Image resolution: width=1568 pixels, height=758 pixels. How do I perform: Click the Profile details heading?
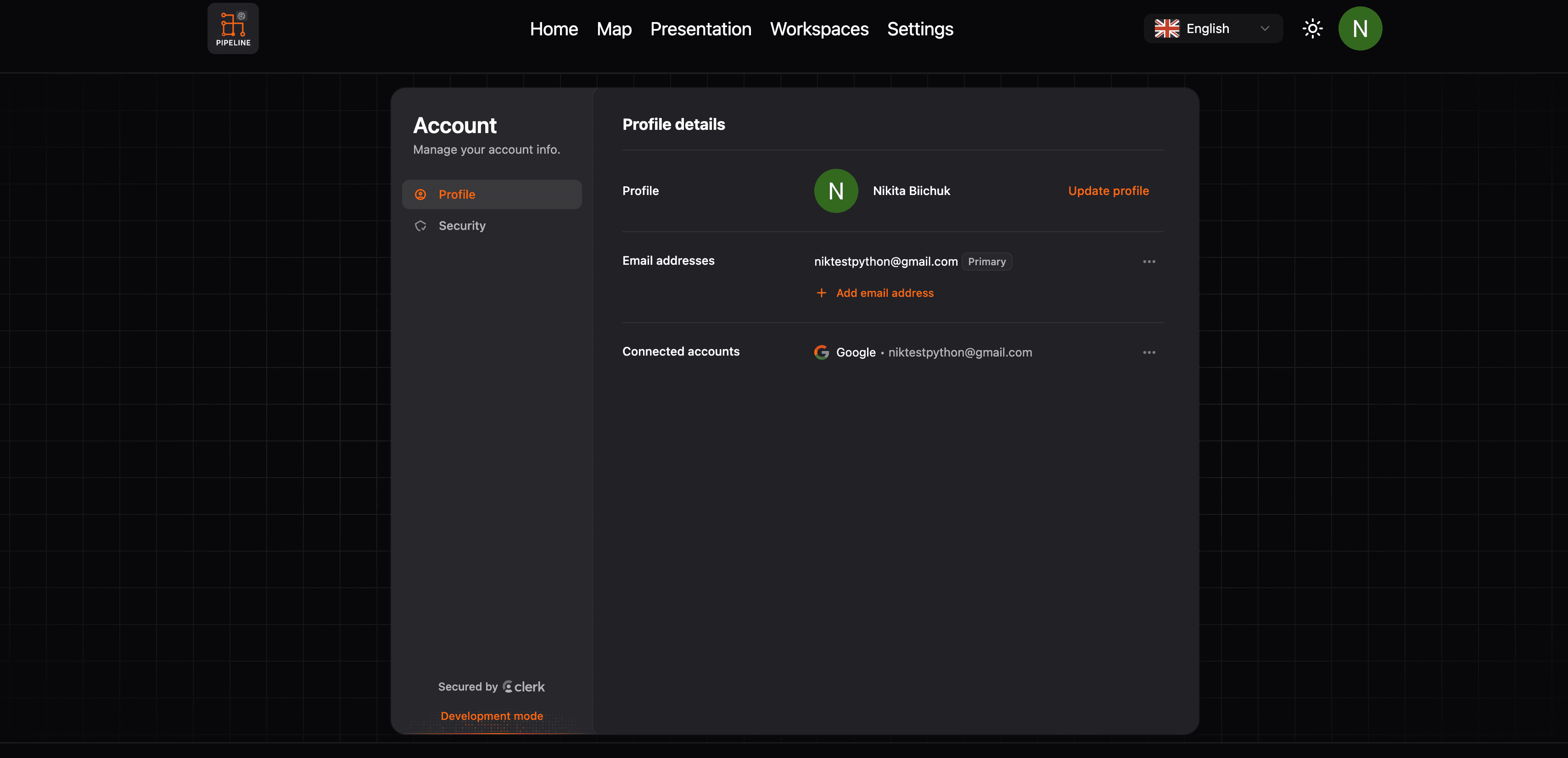674,124
